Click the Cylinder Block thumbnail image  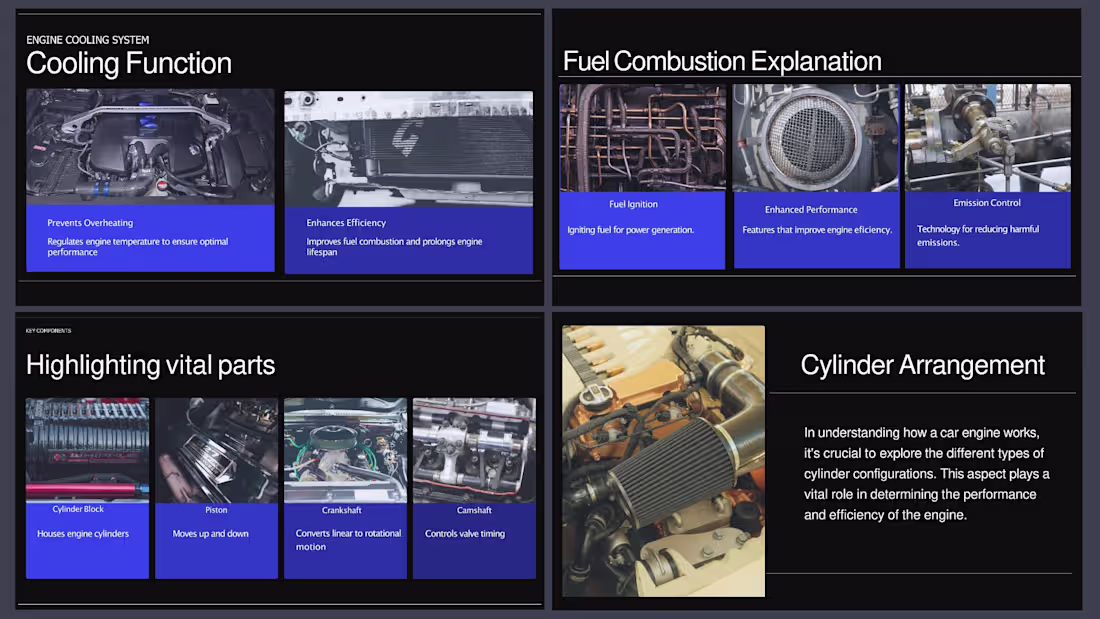click(87, 448)
